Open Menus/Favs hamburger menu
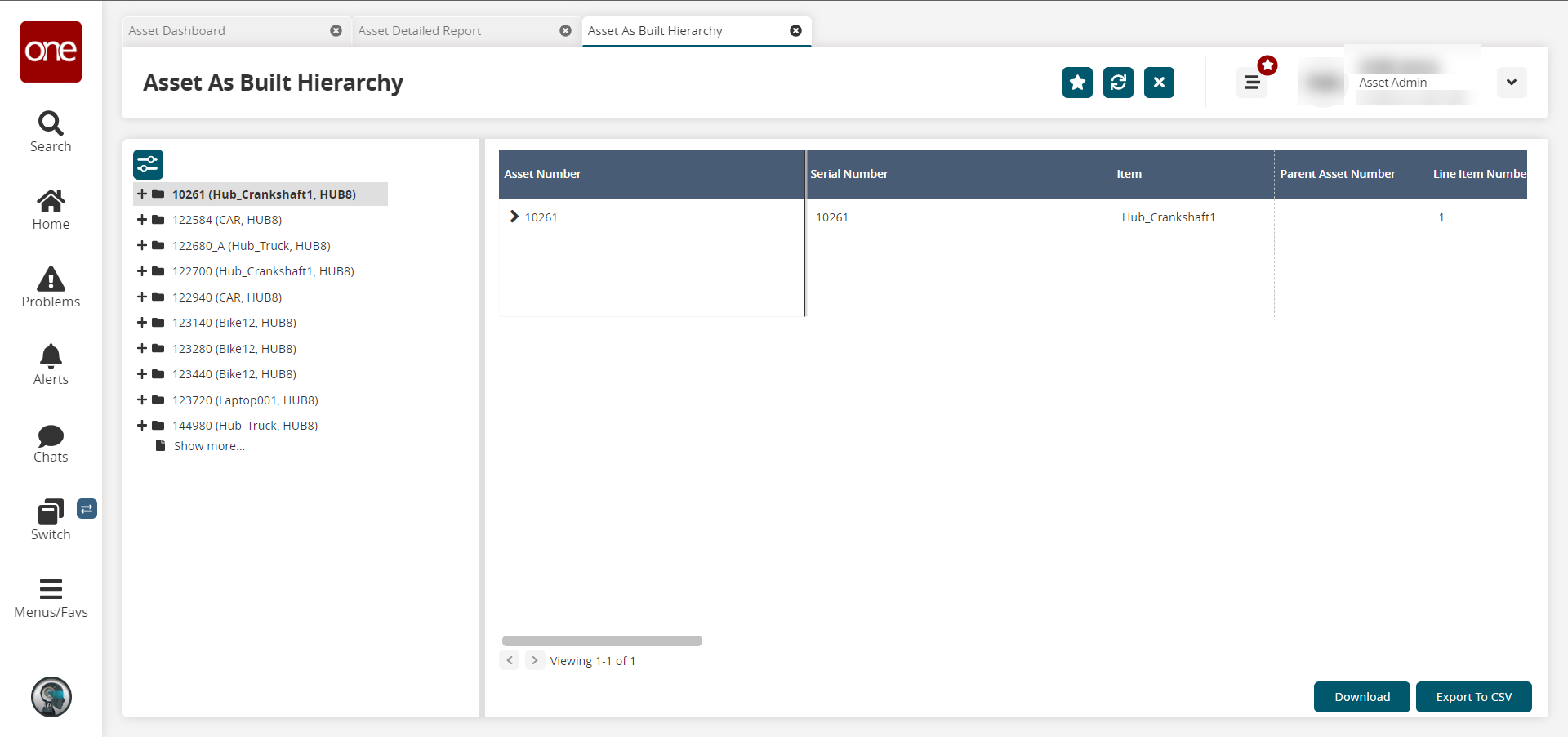 [51, 599]
